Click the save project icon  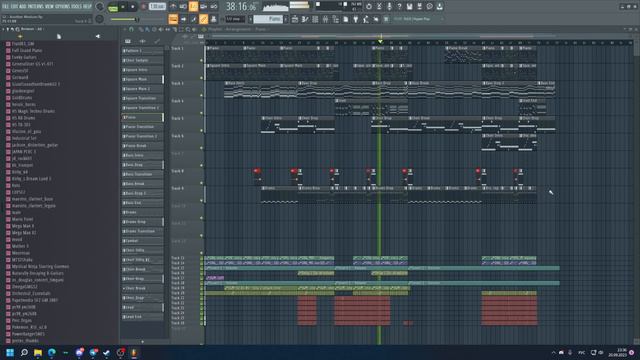tap(409, 7)
